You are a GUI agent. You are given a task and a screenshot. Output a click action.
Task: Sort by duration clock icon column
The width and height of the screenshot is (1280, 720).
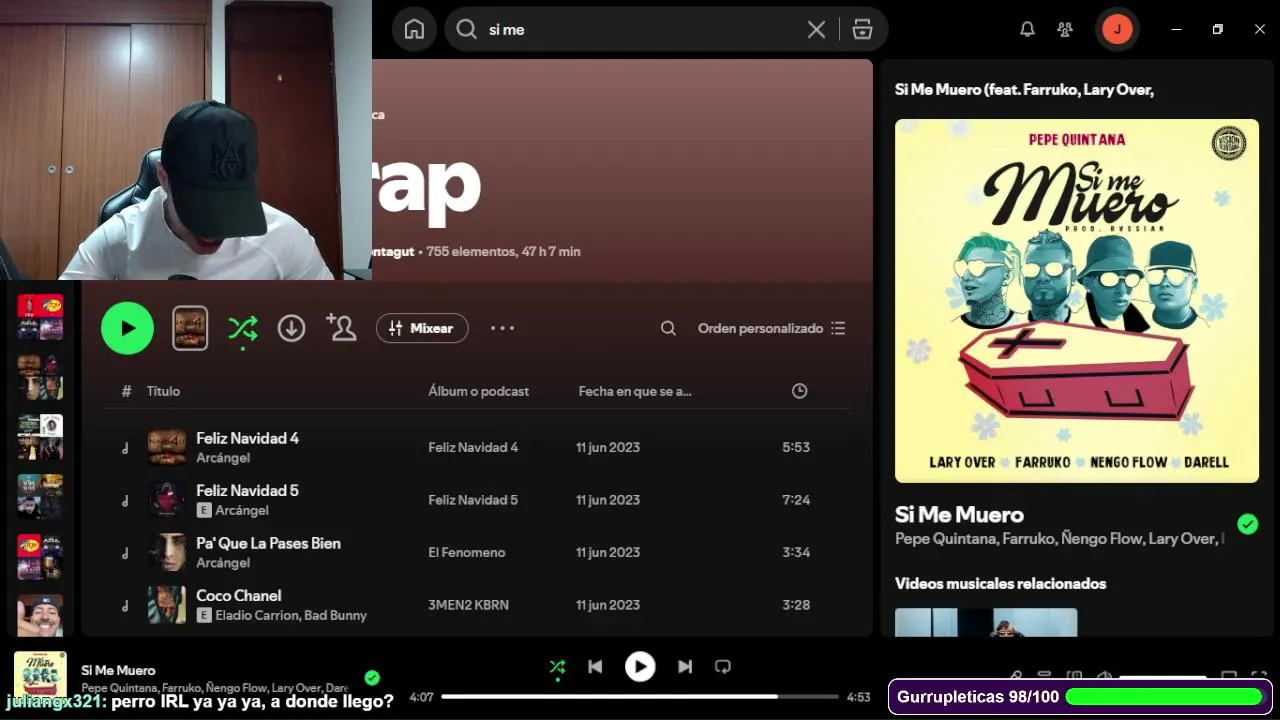799,391
